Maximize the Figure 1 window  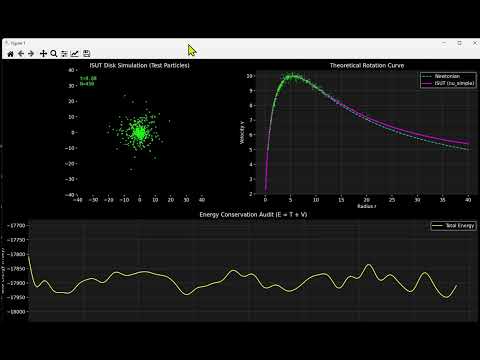click(460, 43)
